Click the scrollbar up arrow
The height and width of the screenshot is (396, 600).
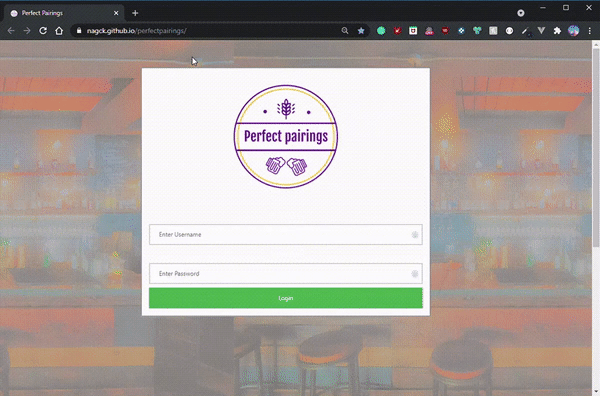click(596, 45)
